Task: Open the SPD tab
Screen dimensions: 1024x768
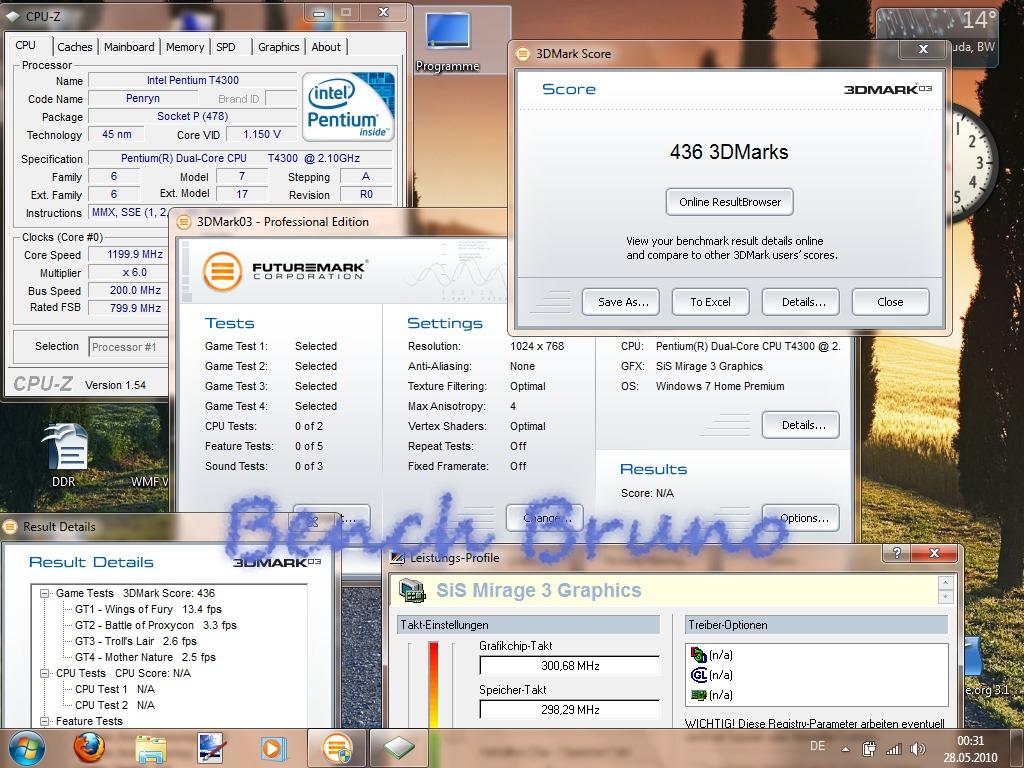Action: coord(226,47)
